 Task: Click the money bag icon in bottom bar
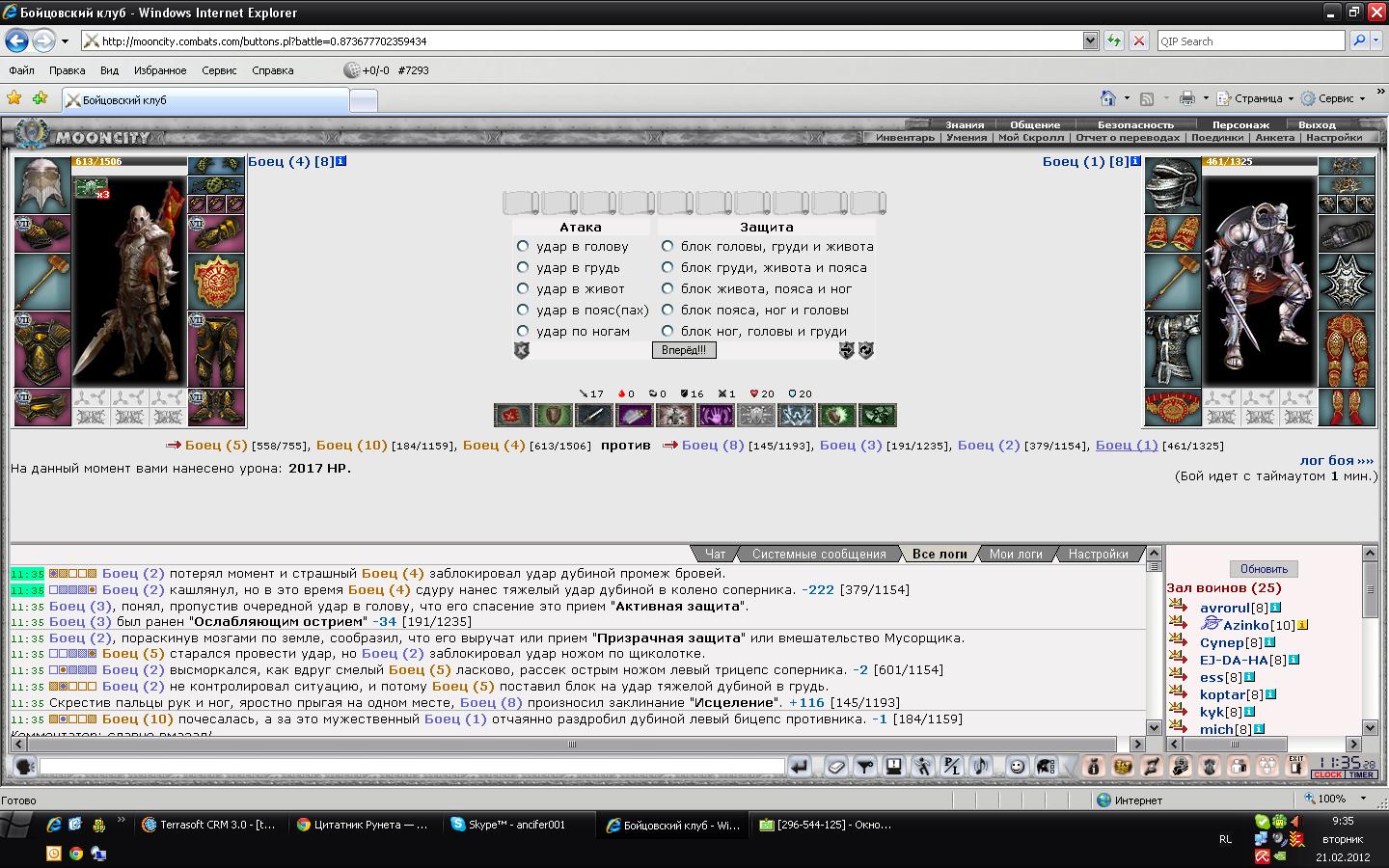click(x=1093, y=767)
